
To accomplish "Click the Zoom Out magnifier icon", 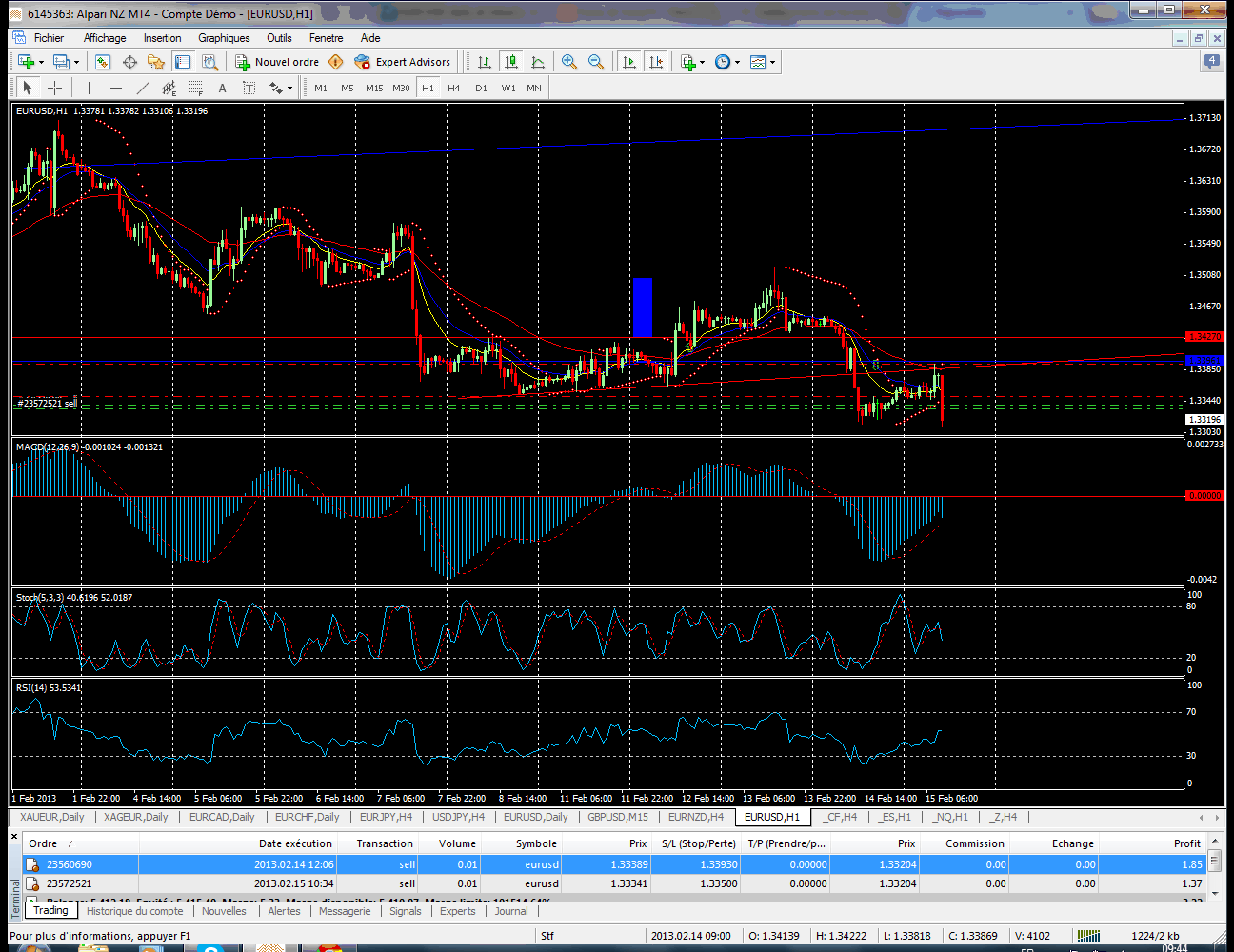I will coord(596,62).
